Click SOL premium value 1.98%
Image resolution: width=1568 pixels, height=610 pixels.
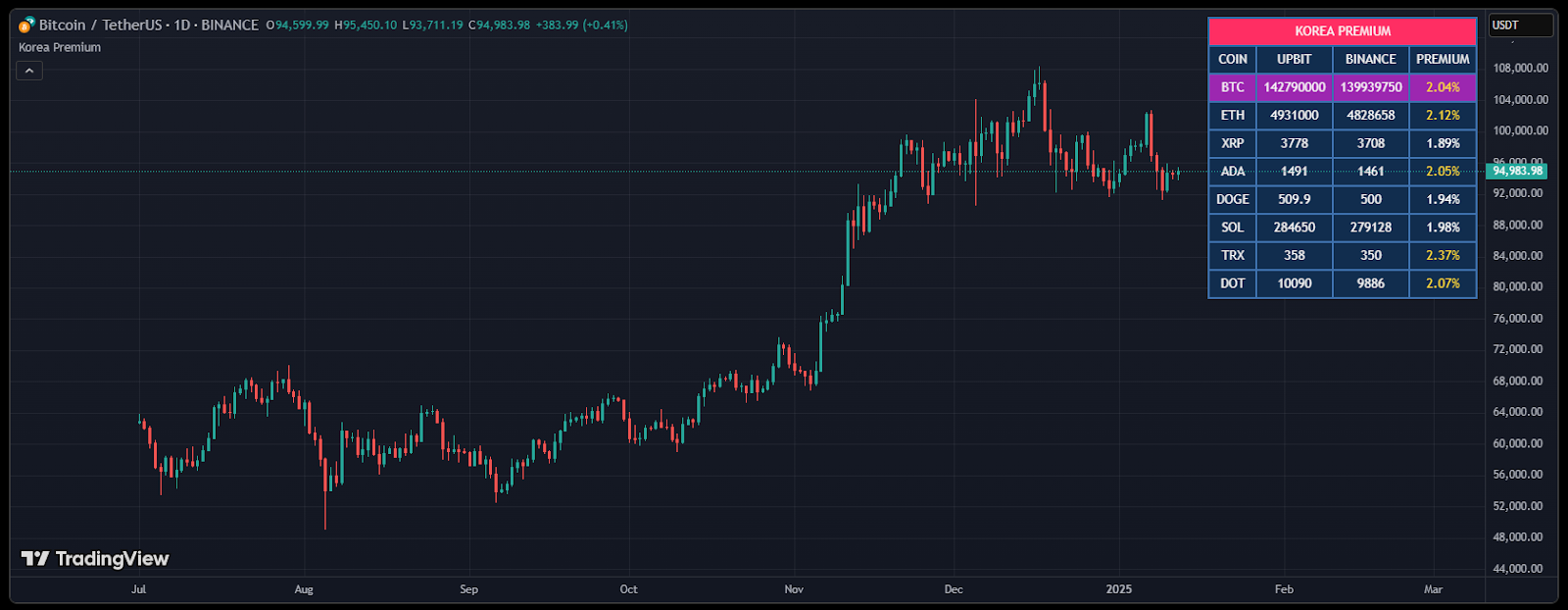point(1443,227)
